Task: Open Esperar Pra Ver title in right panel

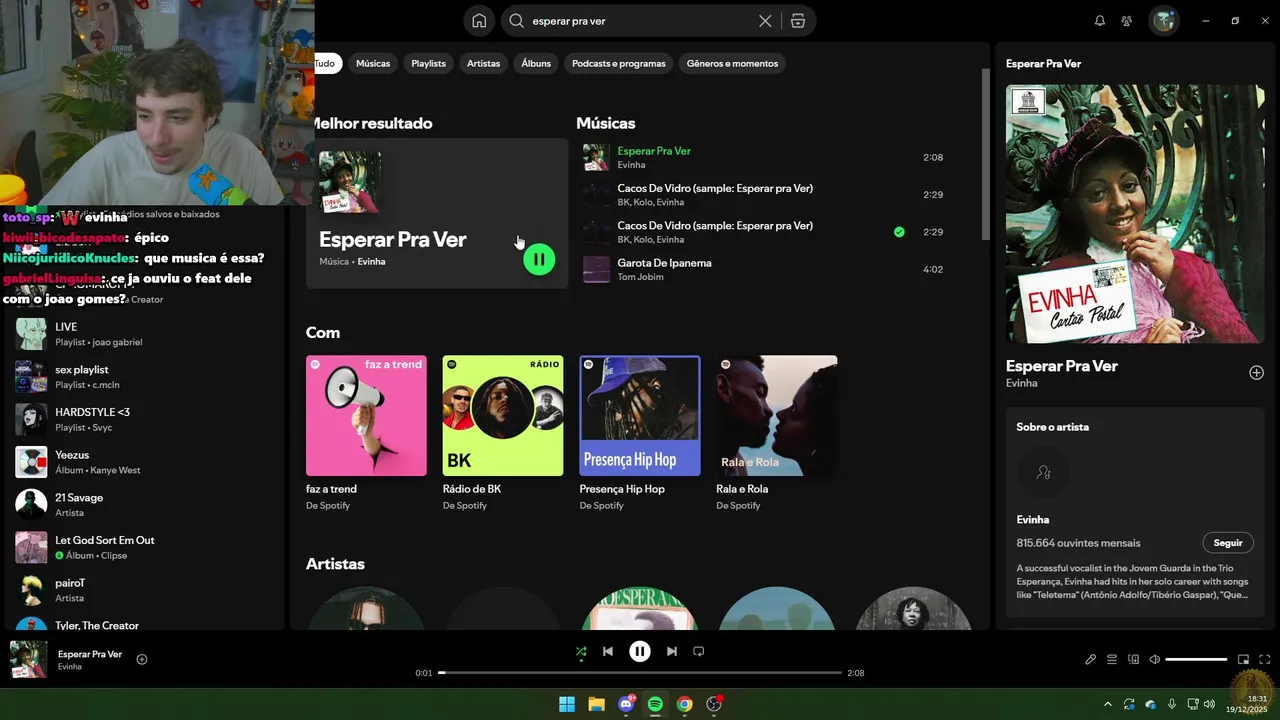Action: coord(1062,366)
